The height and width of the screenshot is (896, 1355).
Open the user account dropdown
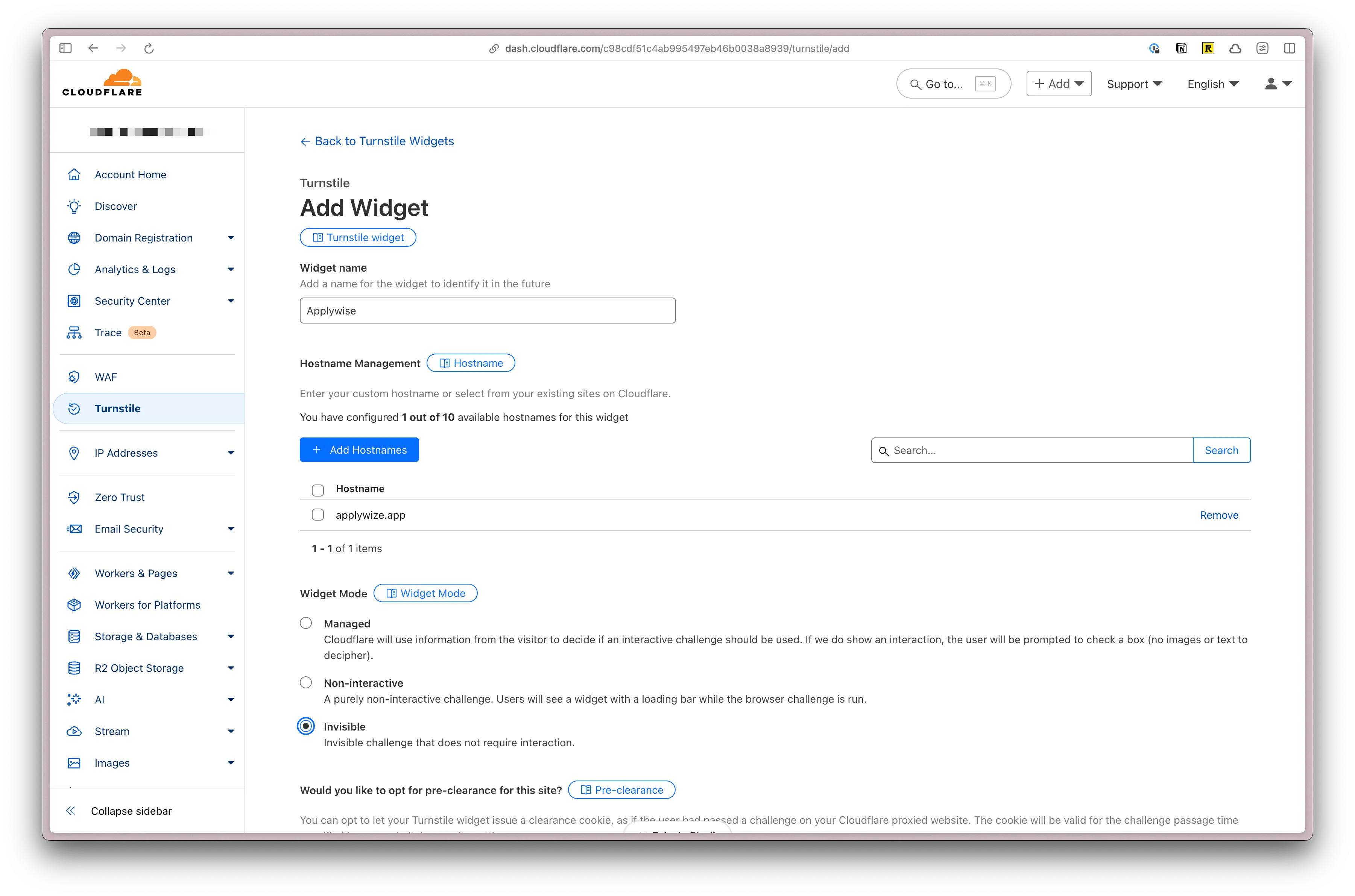click(x=1278, y=84)
